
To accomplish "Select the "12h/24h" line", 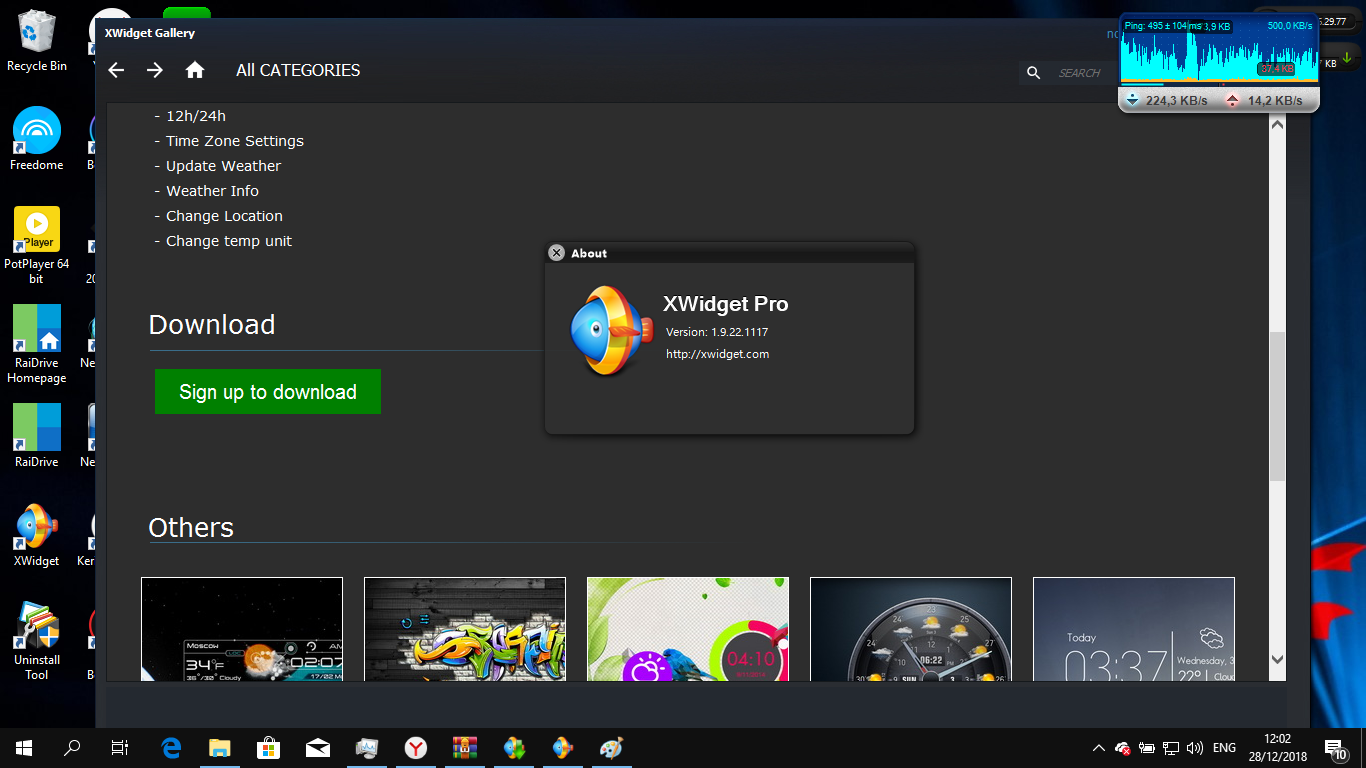I will [x=190, y=116].
